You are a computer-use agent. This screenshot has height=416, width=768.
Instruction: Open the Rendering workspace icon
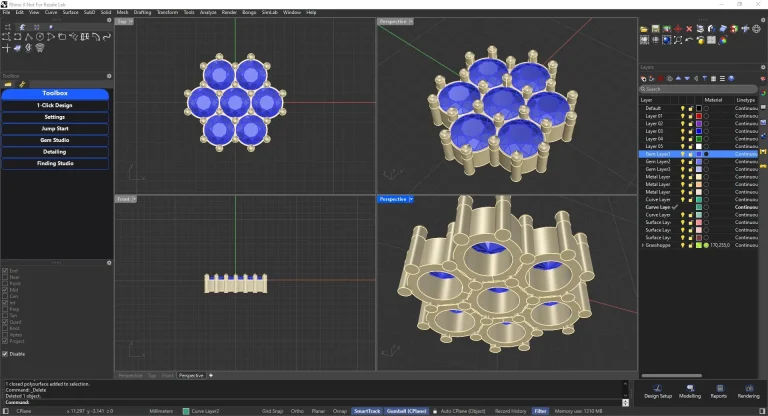pyautogui.click(x=748, y=389)
